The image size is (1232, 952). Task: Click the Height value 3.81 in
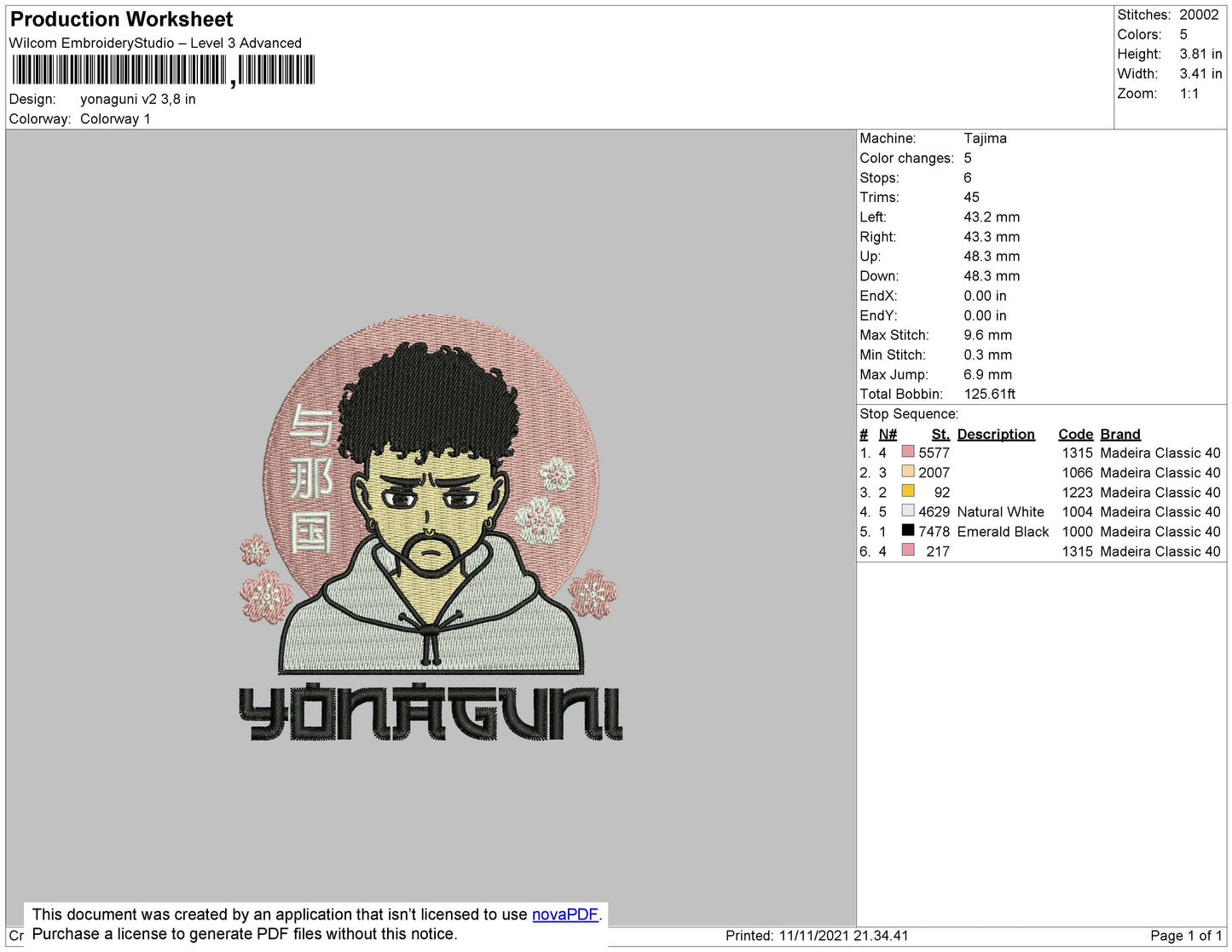click(1200, 54)
